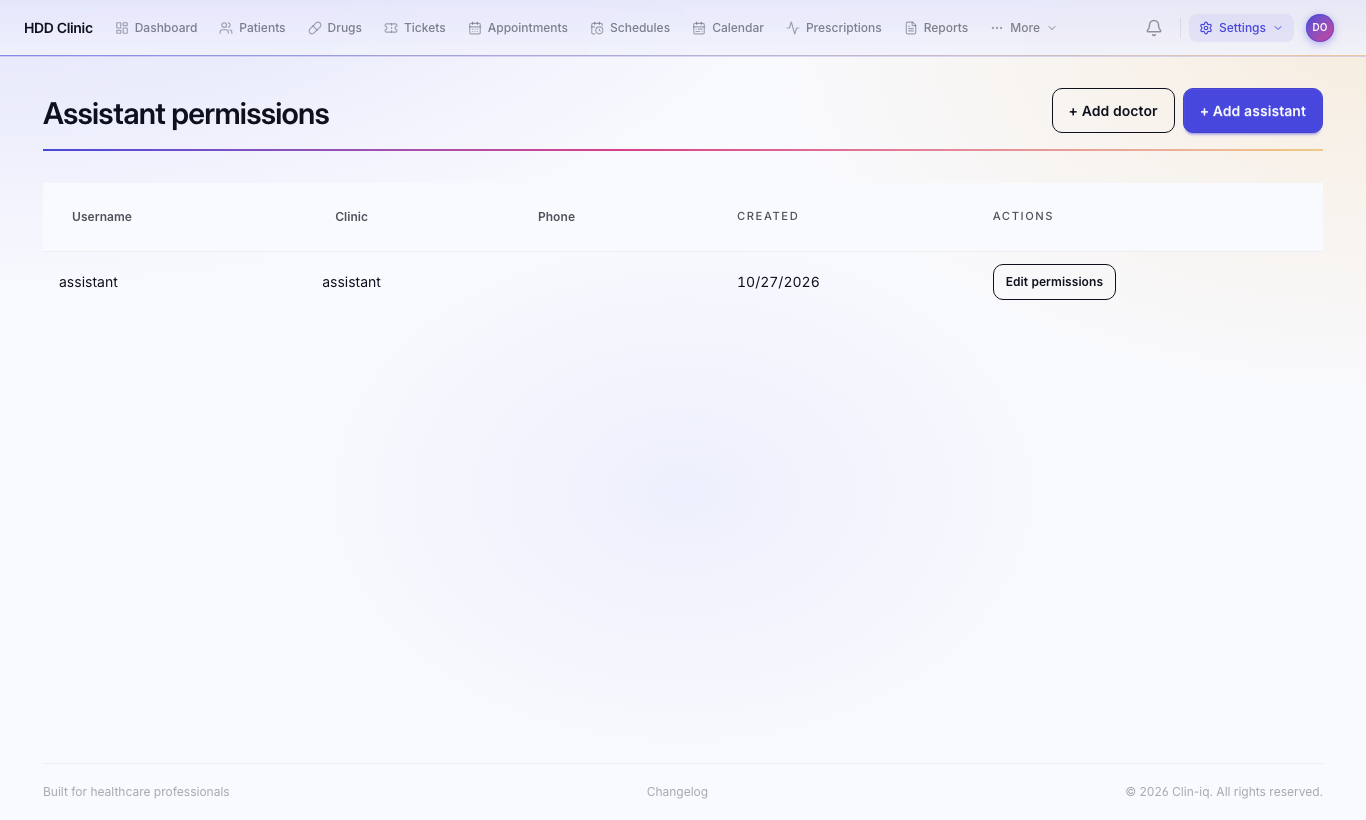
Task: Edit permissions for assistant
Action: coord(1054,282)
